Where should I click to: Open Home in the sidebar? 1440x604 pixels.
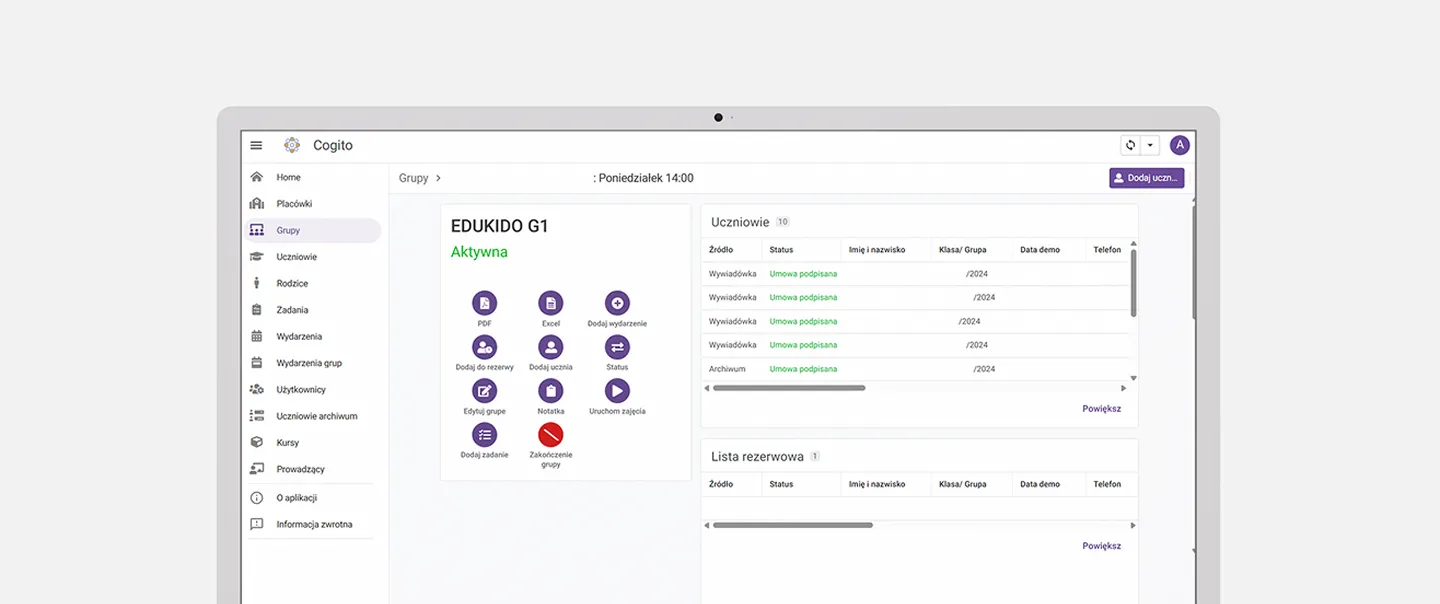pyautogui.click(x=313, y=177)
